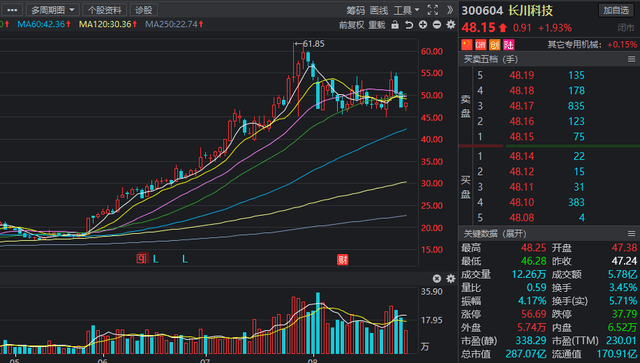Select buy level 1 price 48.14

(522, 156)
